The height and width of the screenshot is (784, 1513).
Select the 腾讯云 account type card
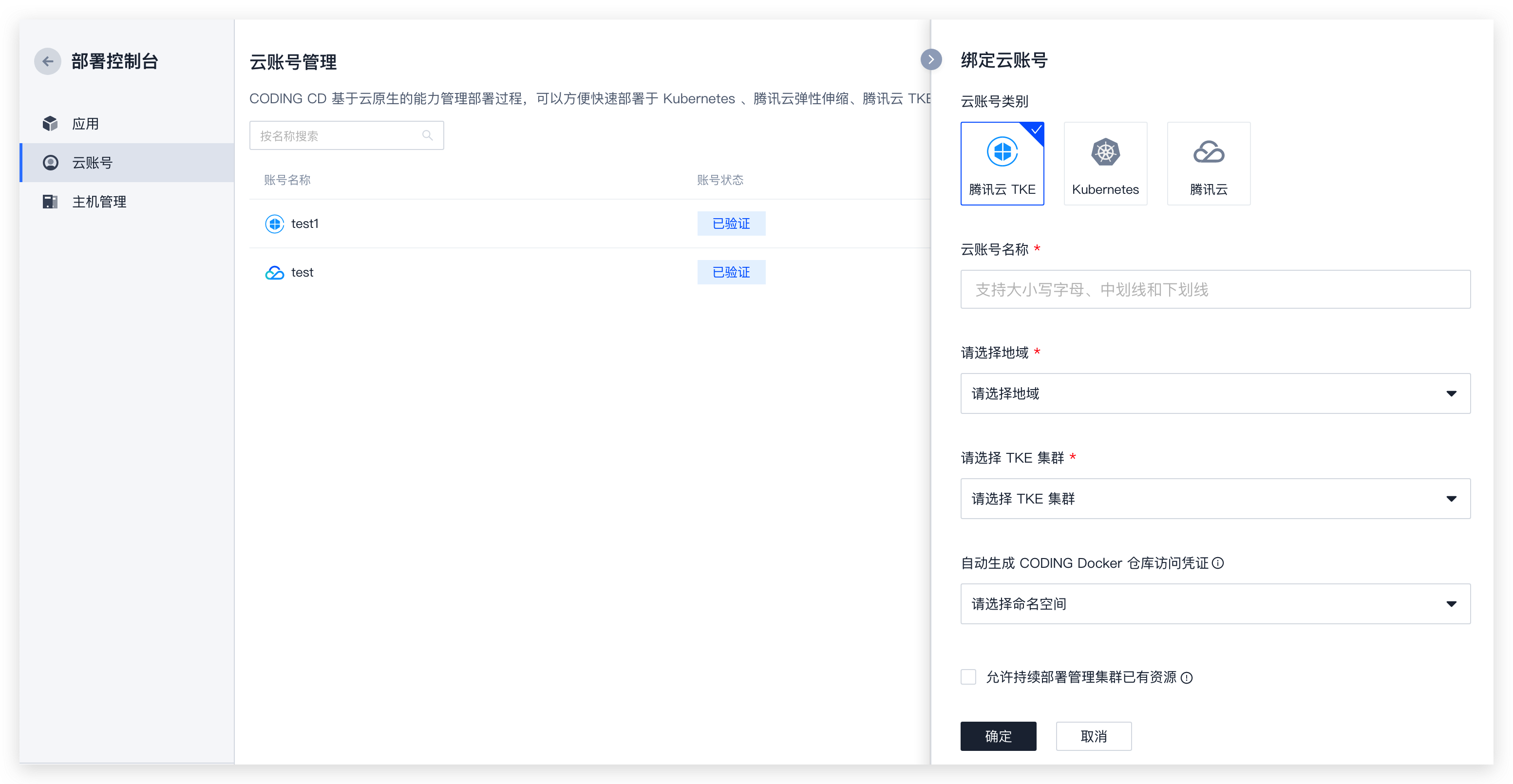(x=1209, y=163)
